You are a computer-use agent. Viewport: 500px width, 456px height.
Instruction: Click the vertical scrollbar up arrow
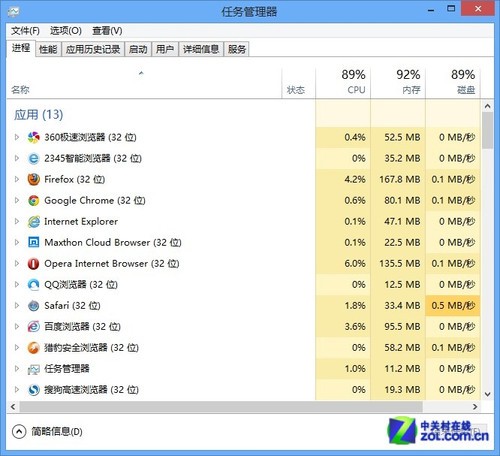click(x=487, y=106)
